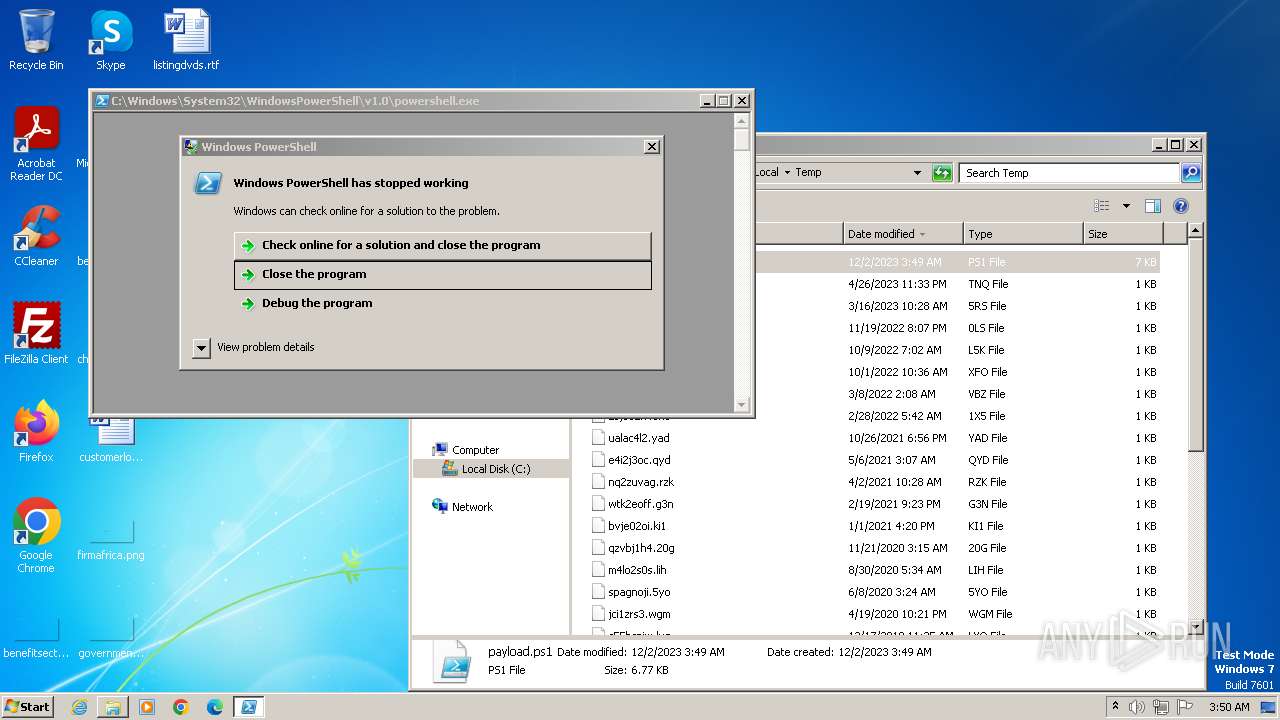
Task: Open Google Chrome desktop shortcut
Action: pos(36,536)
